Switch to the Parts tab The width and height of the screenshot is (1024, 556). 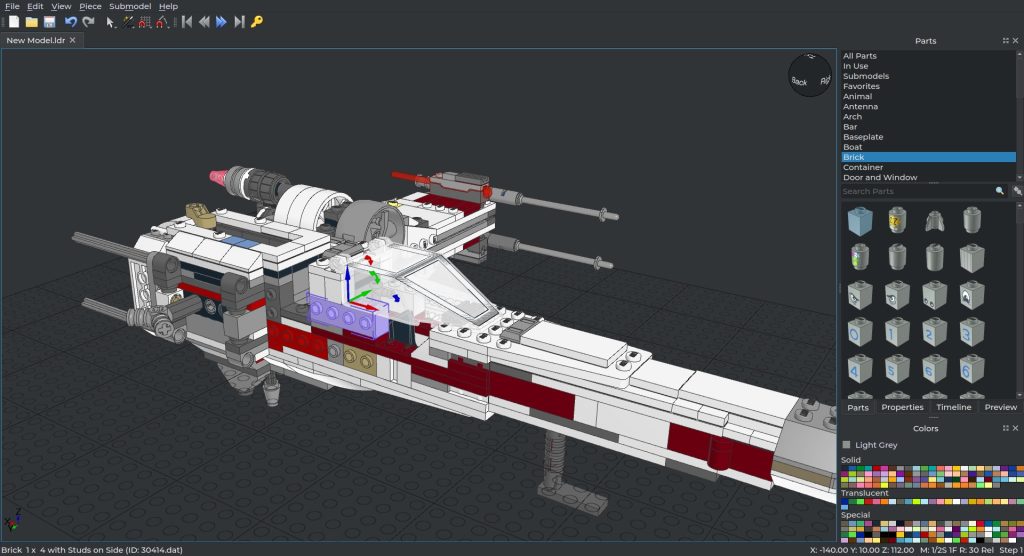pos(857,407)
